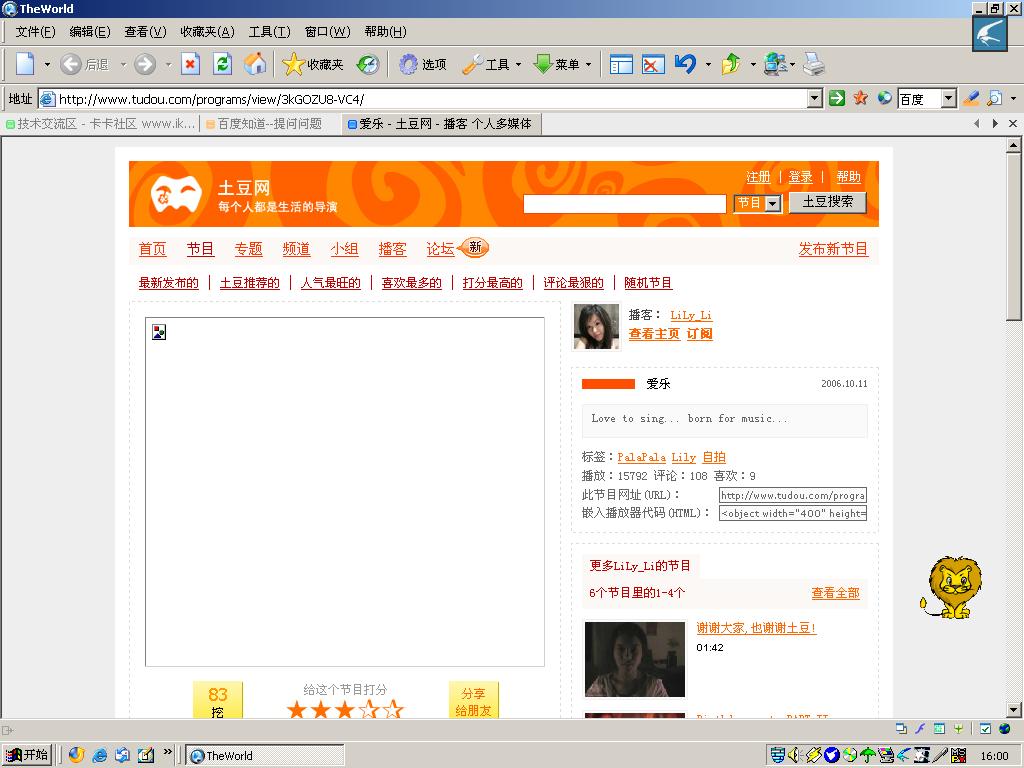1024x768 pixels.
Task: Open Favorites star button
Action: [313, 64]
